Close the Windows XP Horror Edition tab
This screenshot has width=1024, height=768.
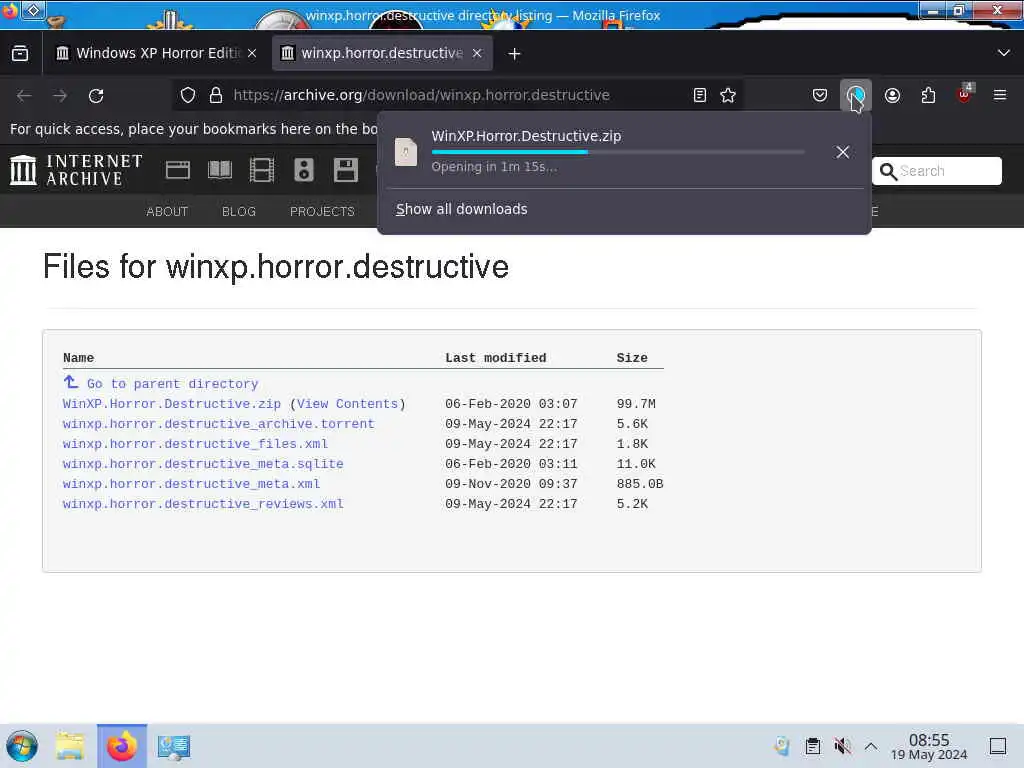(x=252, y=54)
